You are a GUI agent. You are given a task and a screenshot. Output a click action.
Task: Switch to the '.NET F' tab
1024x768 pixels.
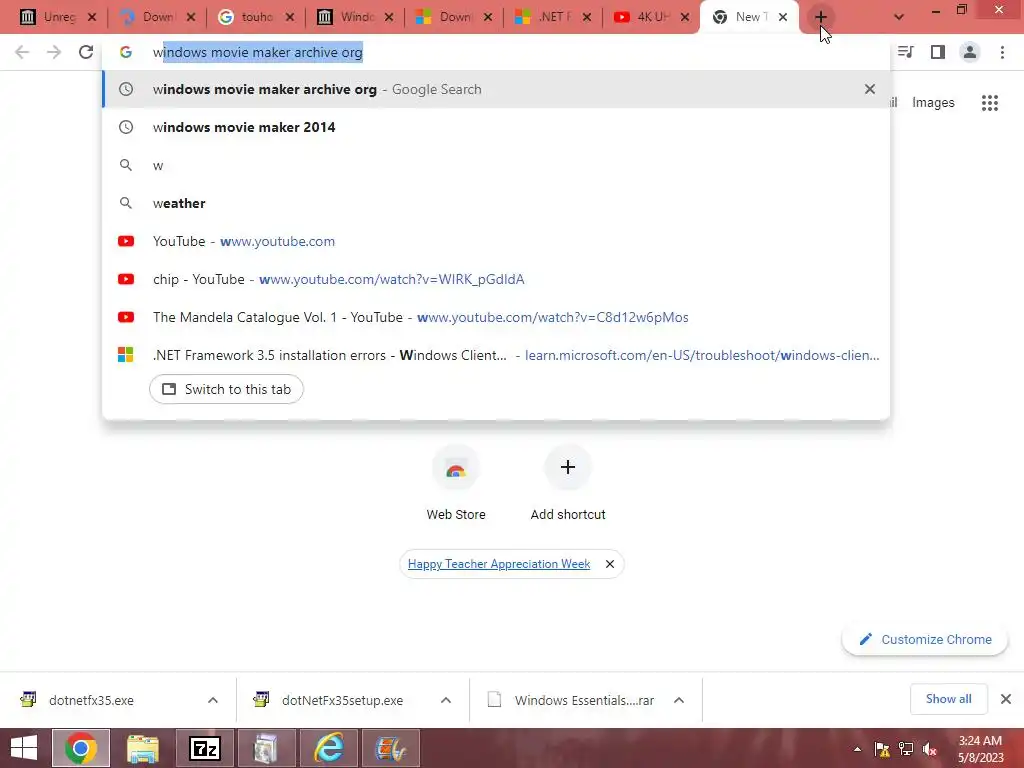point(550,17)
